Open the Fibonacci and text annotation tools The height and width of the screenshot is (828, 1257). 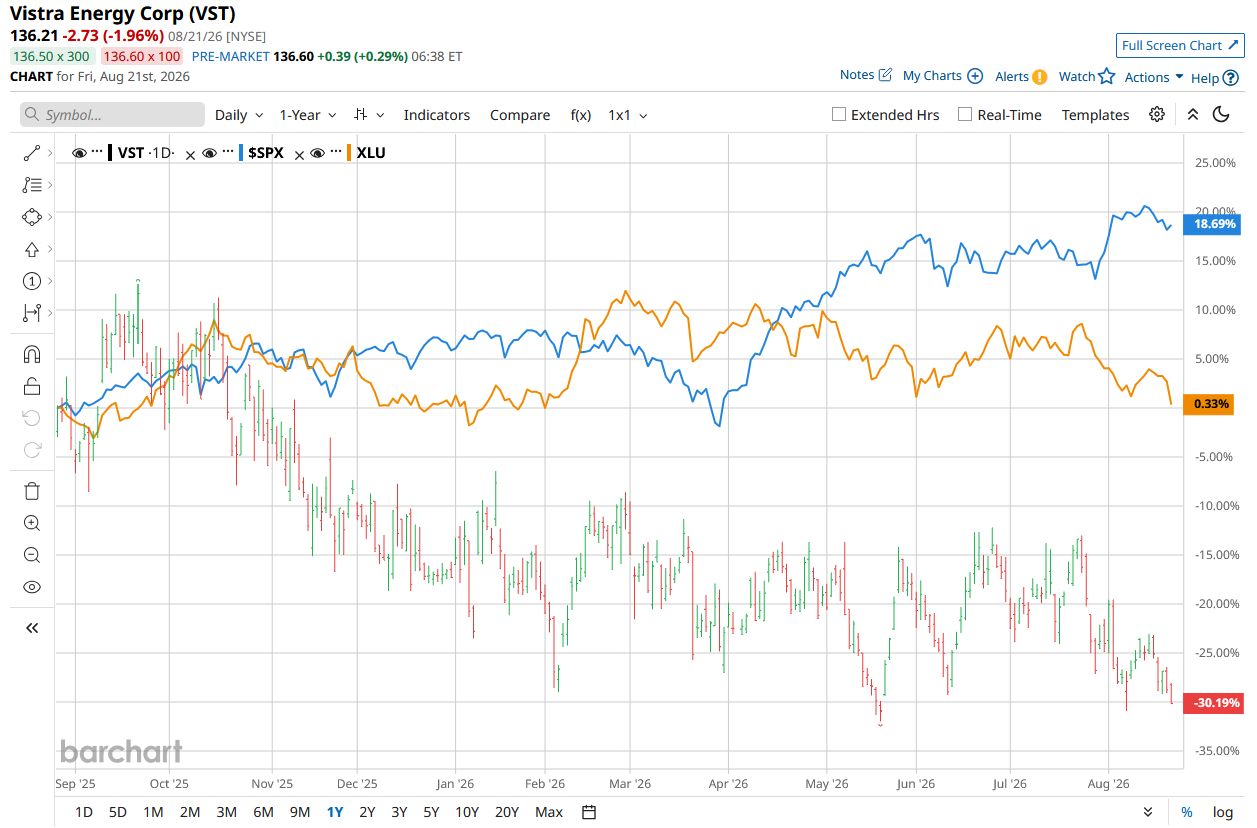pyautogui.click(x=31, y=185)
